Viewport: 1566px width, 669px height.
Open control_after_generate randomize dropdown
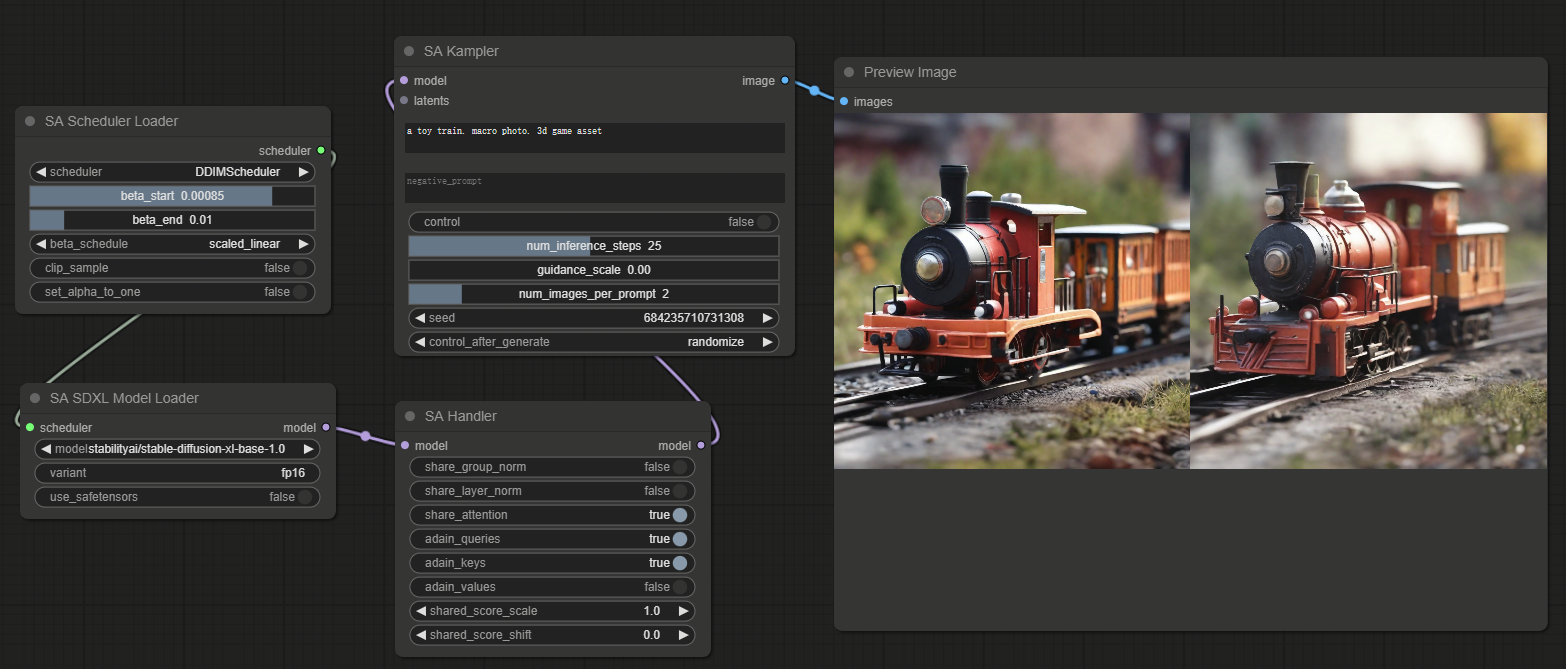click(594, 342)
